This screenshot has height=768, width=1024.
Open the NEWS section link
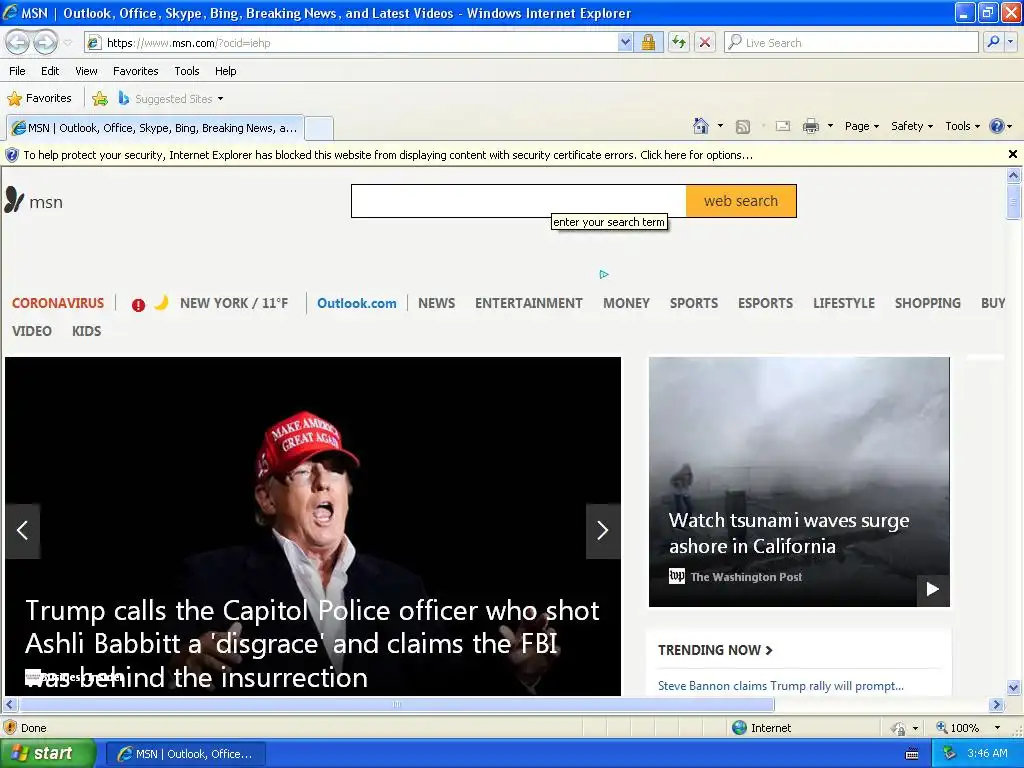click(x=436, y=303)
